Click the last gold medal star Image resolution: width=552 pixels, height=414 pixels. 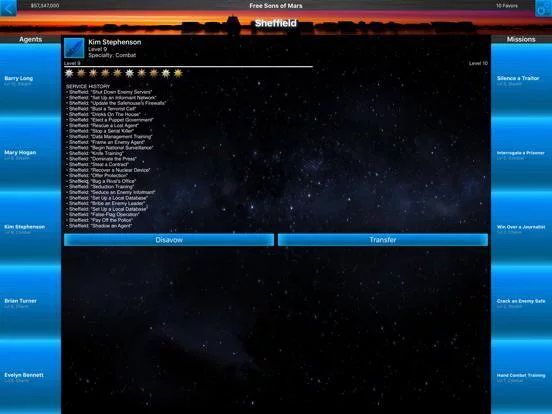point(178,73)
